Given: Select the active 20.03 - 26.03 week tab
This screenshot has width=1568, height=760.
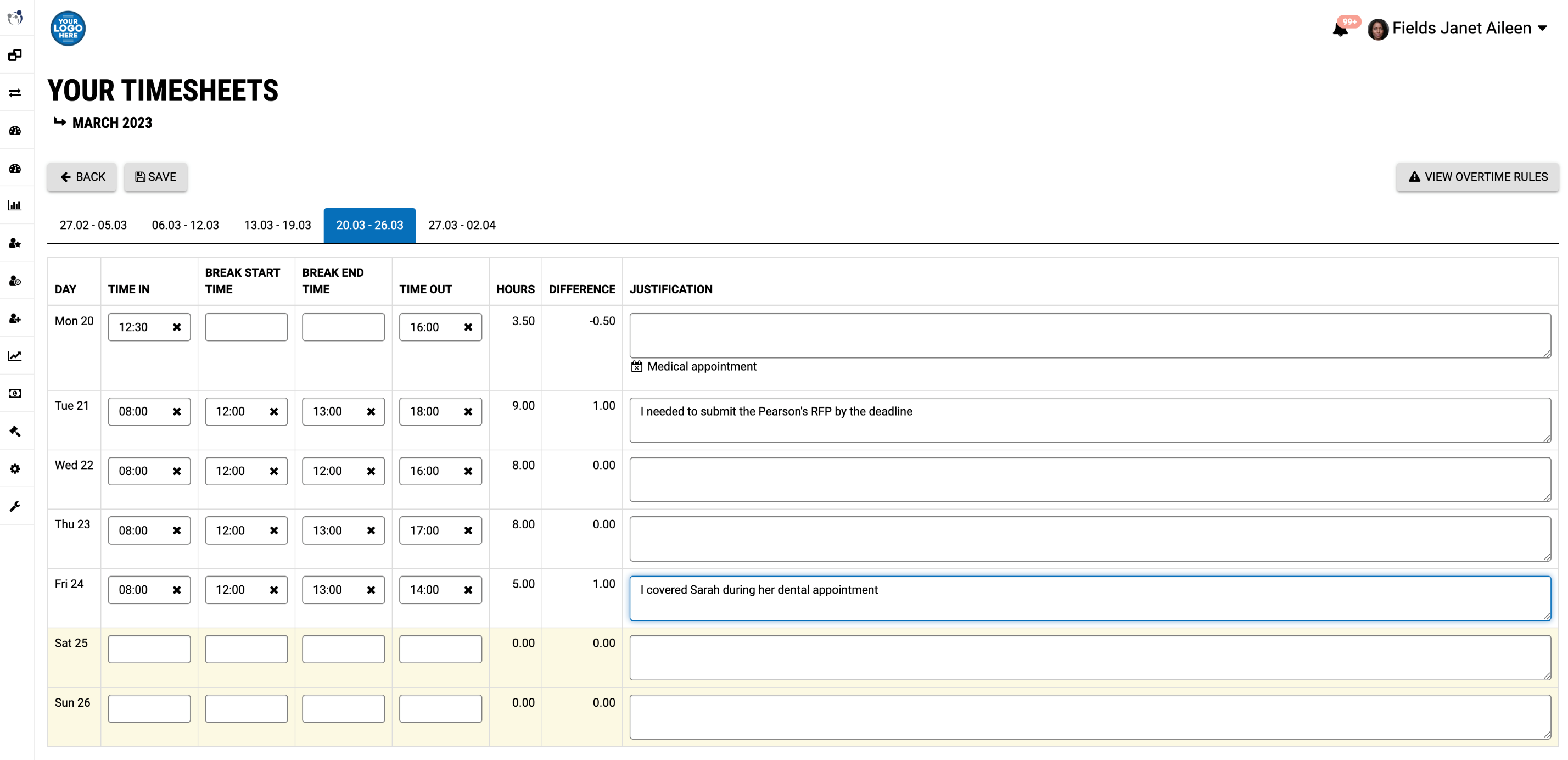Looking at the screenshot, I should point(369,225).
